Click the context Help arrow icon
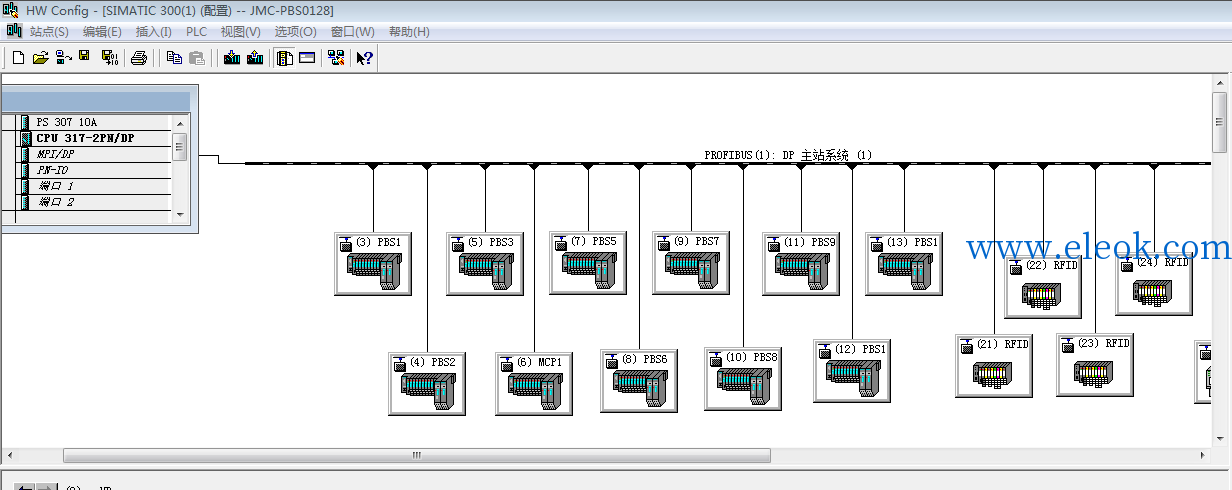This screenshot has height=490, width=1232. (365, 58)
